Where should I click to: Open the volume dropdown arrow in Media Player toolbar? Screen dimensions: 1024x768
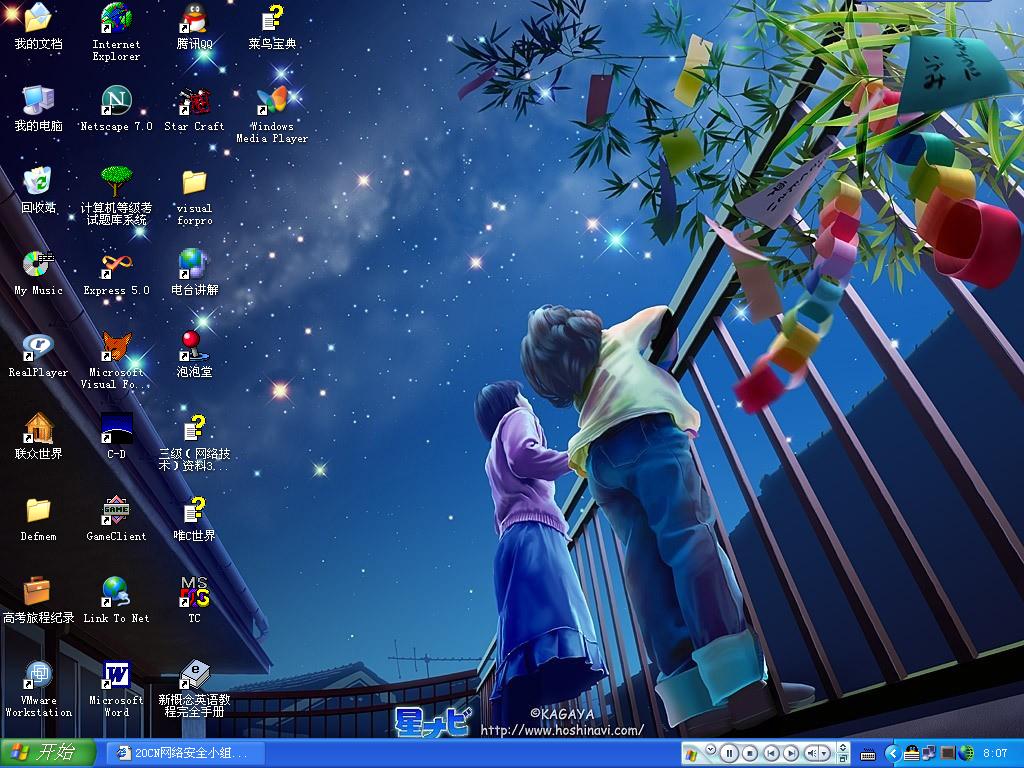(824, 754)
